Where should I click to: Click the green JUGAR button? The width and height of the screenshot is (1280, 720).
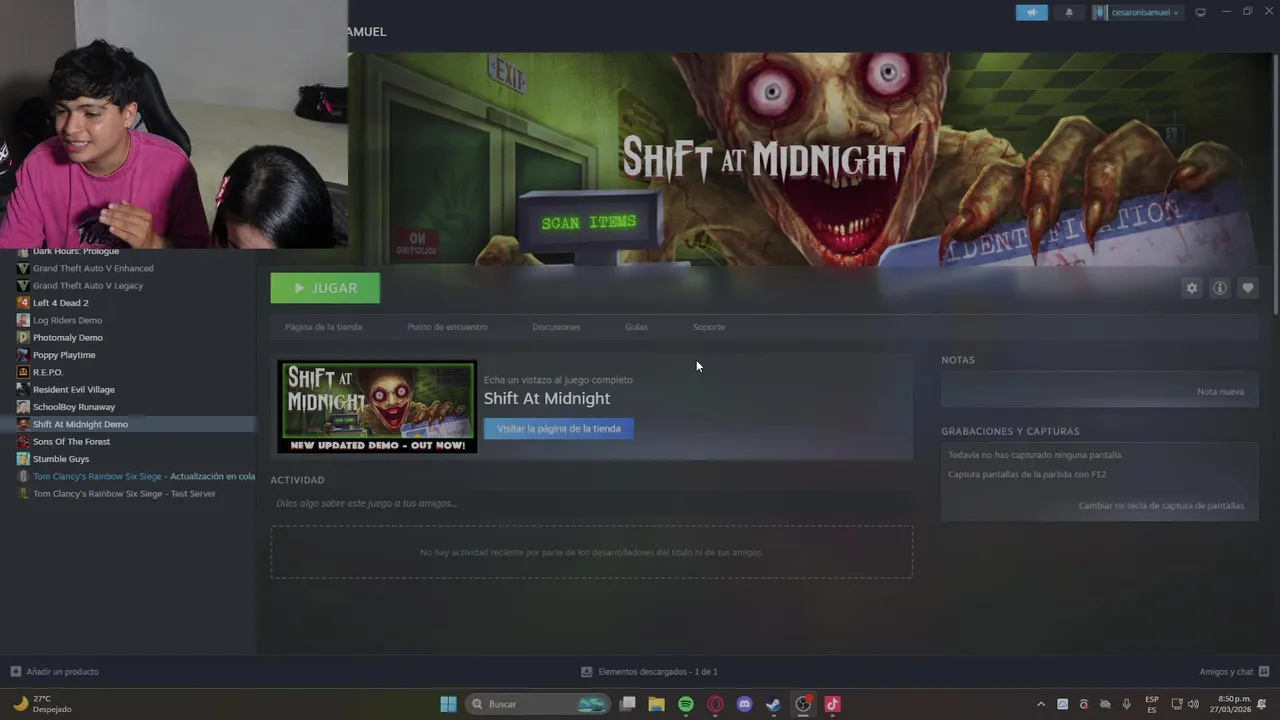click(x=325, y=288)
